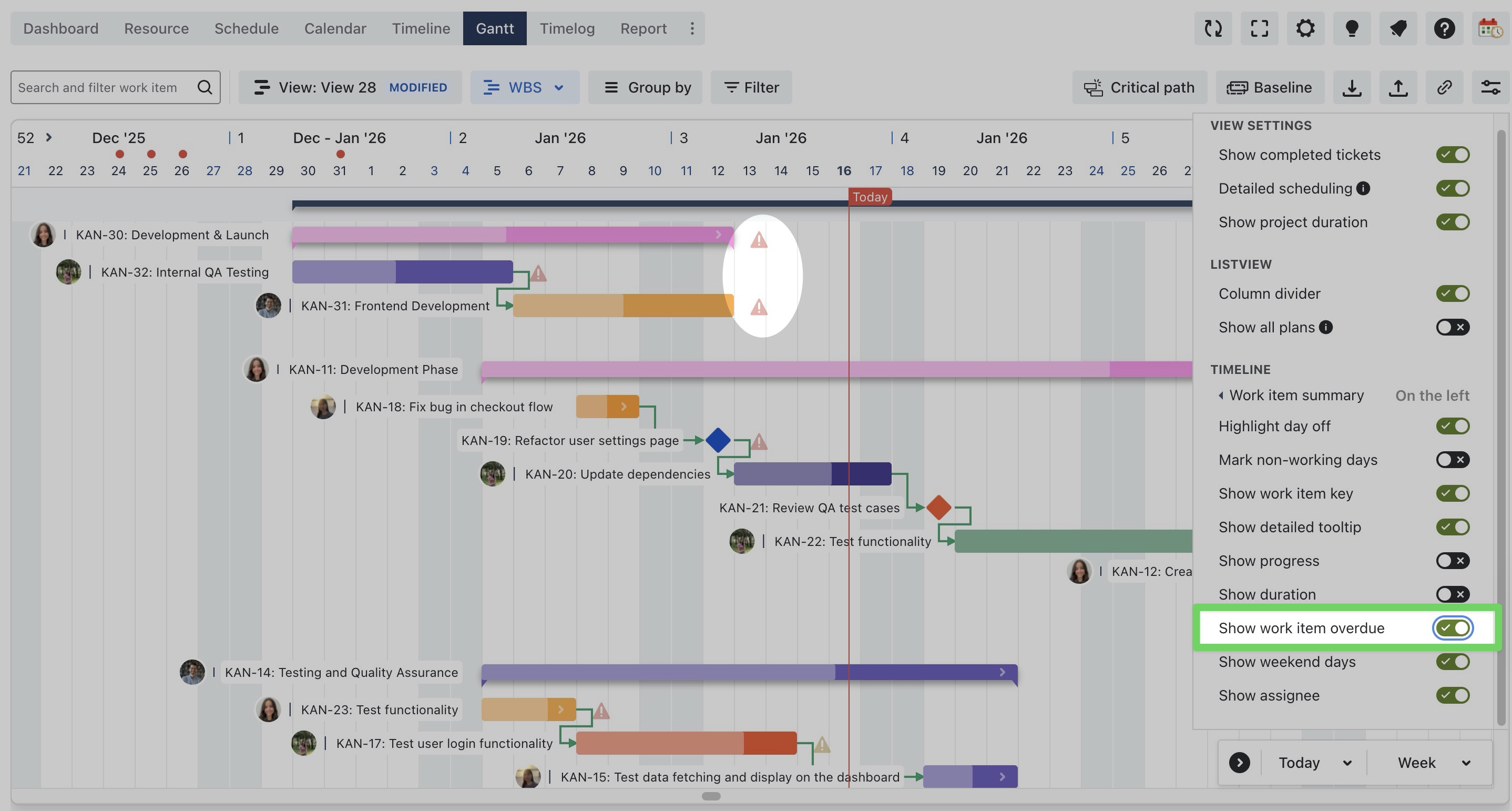Enable Show progress toggle
The image size is (1512, 811).
coord(1453,561)
